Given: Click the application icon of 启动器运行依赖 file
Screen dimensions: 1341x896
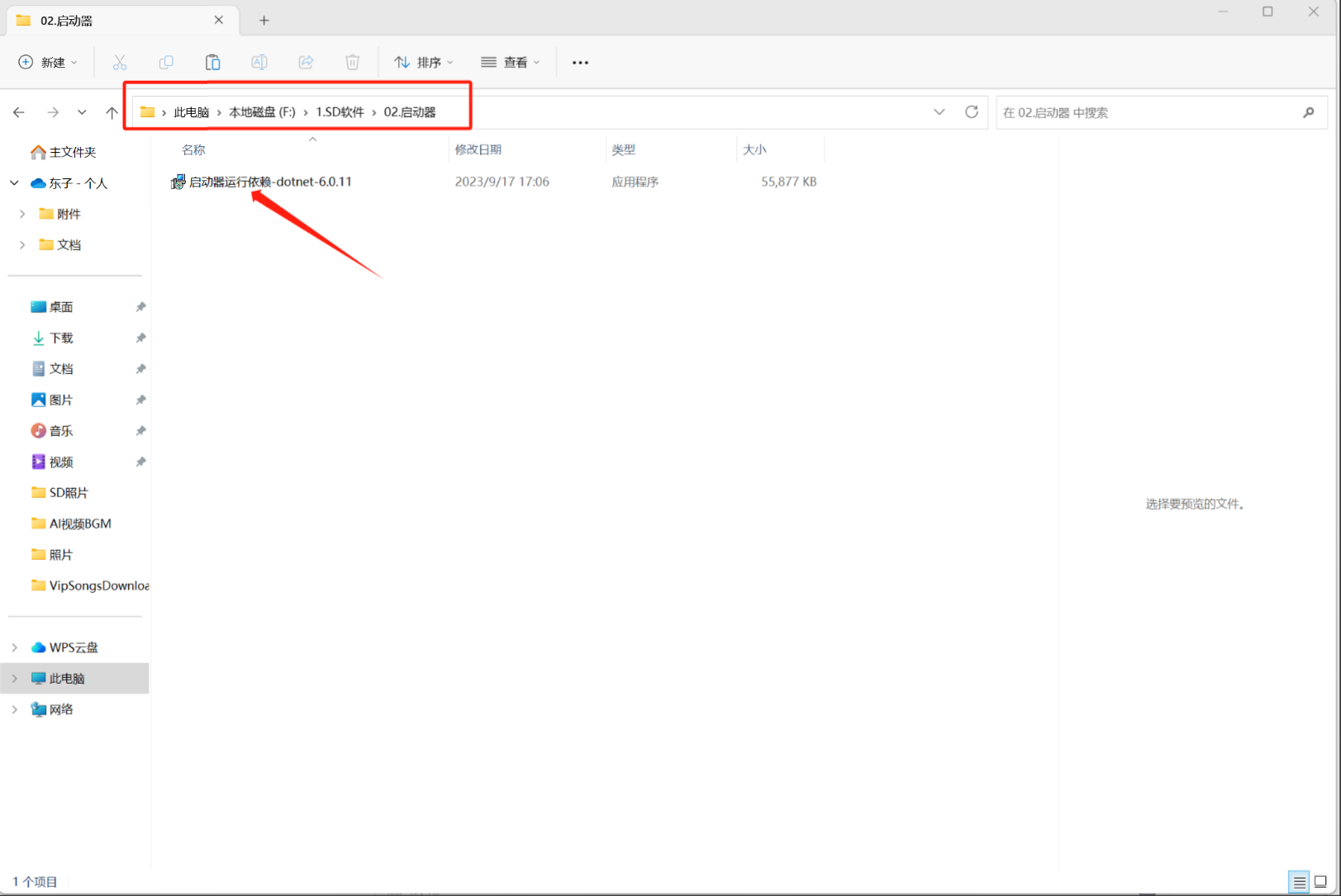Looking at the screenshot, I should 178,182.
